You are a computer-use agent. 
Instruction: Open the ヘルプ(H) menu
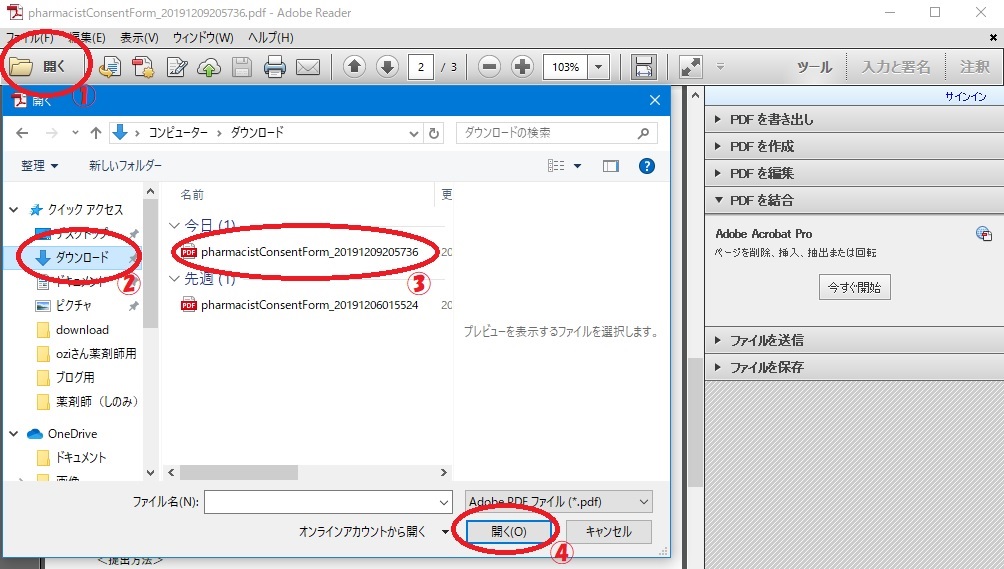tap(270, 38)
